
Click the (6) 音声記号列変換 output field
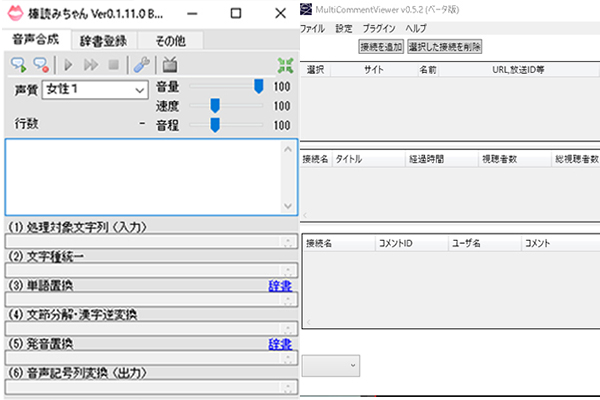151,387
